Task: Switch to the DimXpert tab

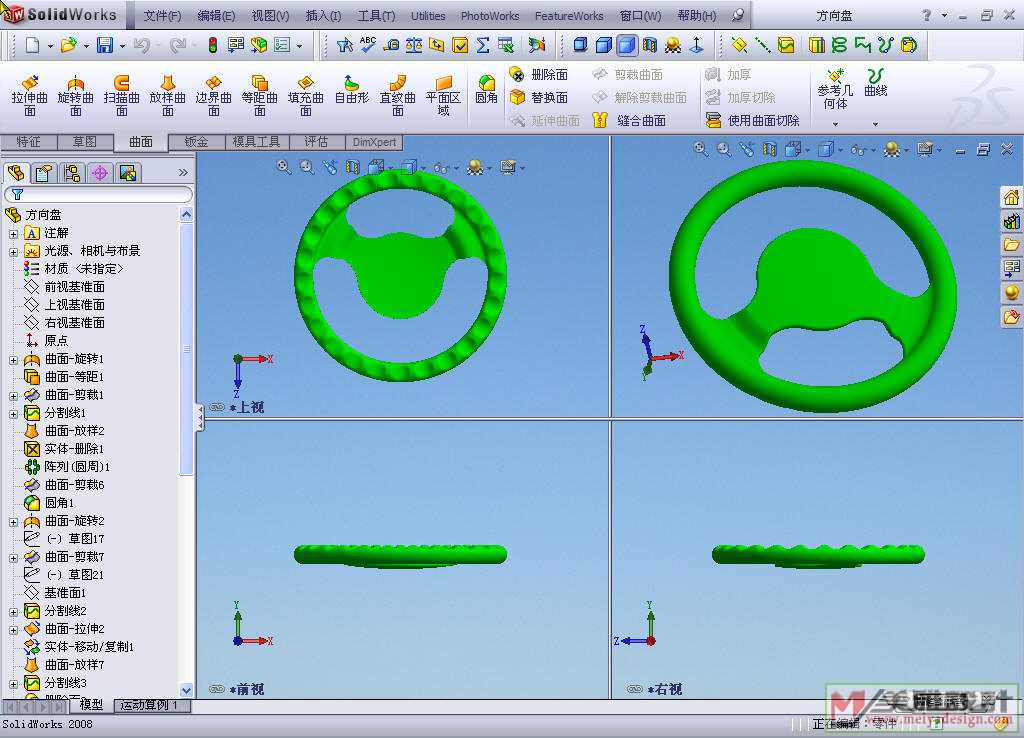Action: [374, 142]
